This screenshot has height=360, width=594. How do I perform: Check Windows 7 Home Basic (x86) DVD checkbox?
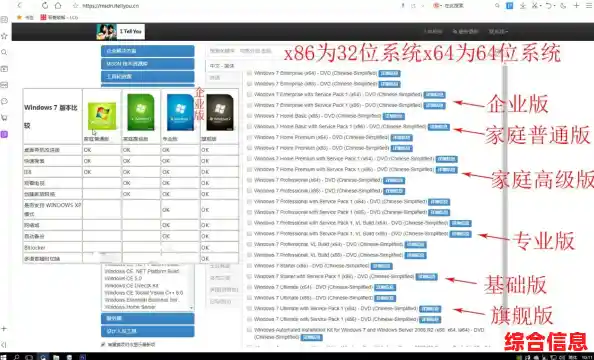(249, 116)
